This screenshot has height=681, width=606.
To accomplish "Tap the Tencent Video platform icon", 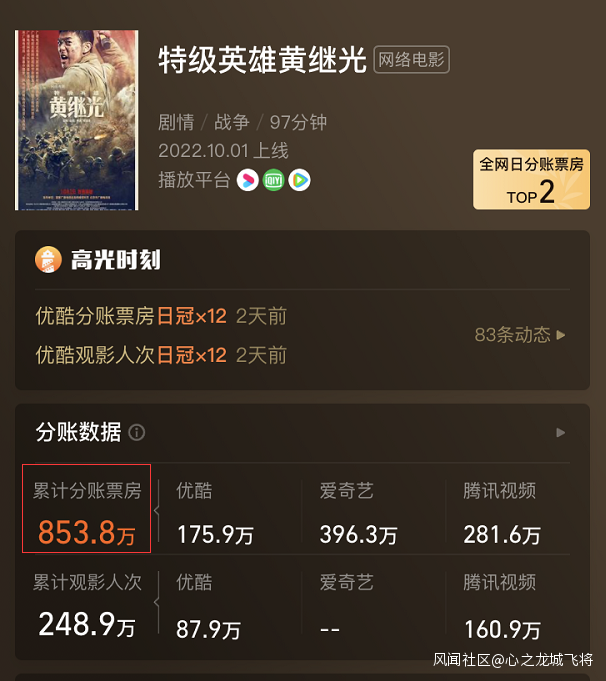I will 300,180.
